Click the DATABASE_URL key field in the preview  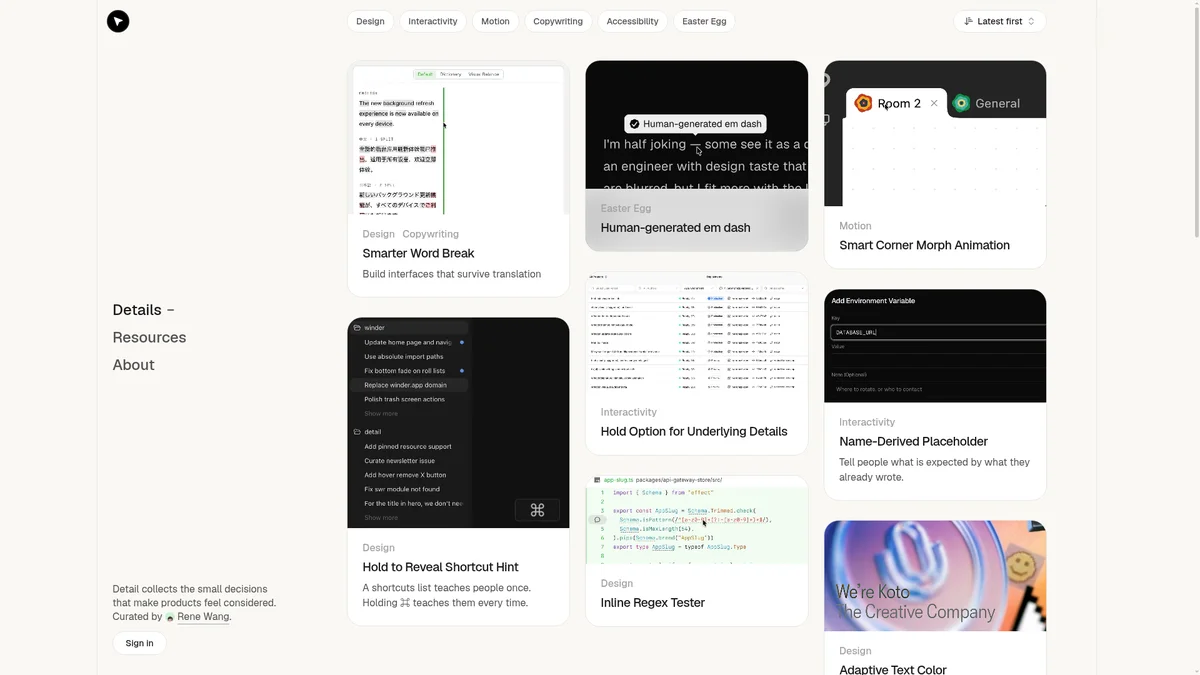[x=938, y=332]
